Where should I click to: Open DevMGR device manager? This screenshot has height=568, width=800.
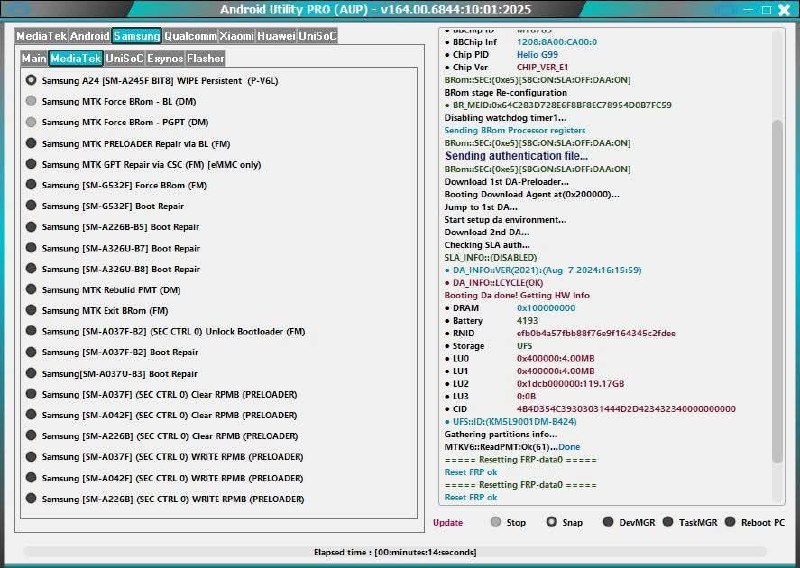coord(629,522)
